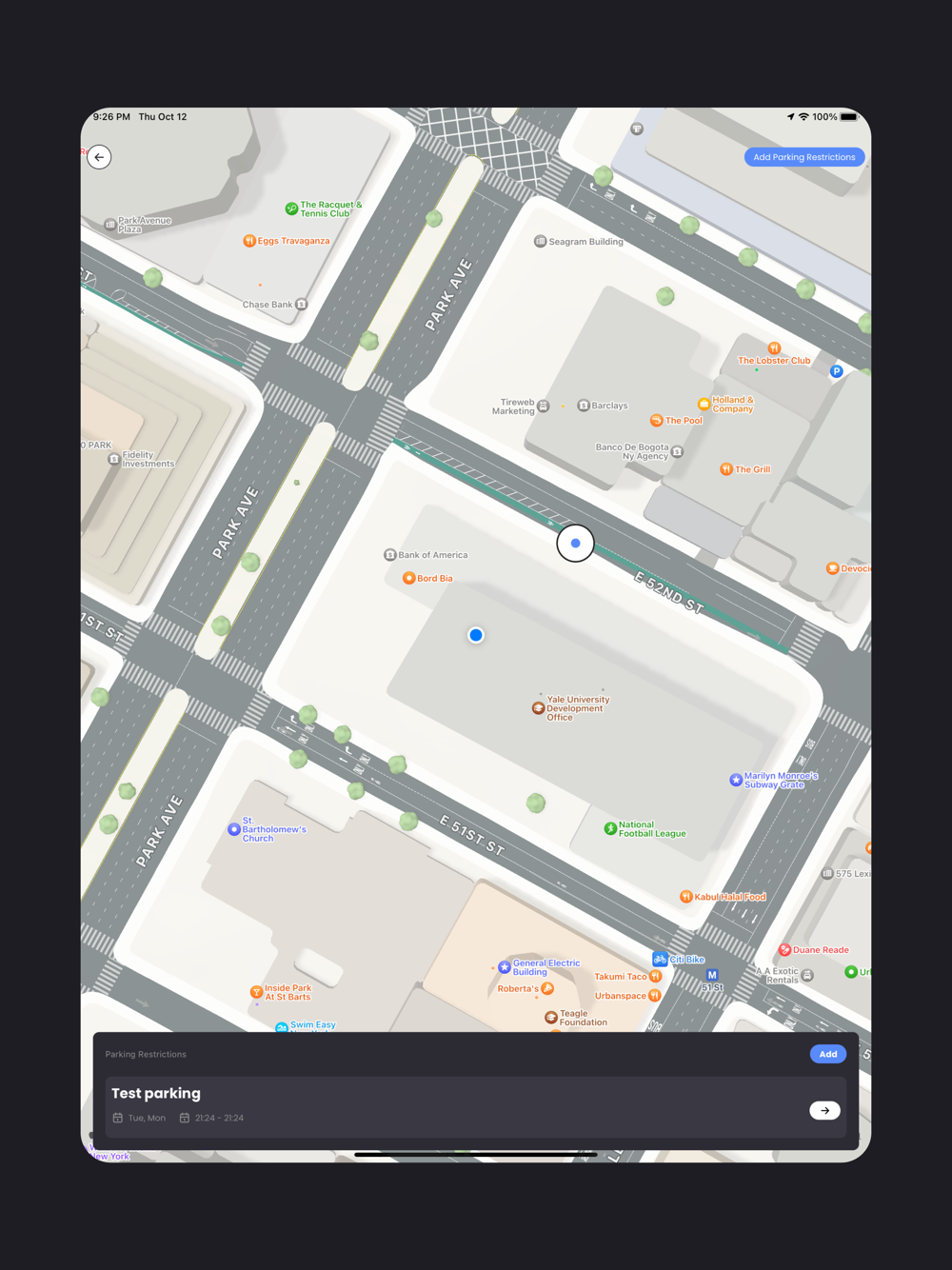Tap Banco De Bogota Ny Agency icon
Viewport: 952px width, 1270px height.
tap(677, 452)
